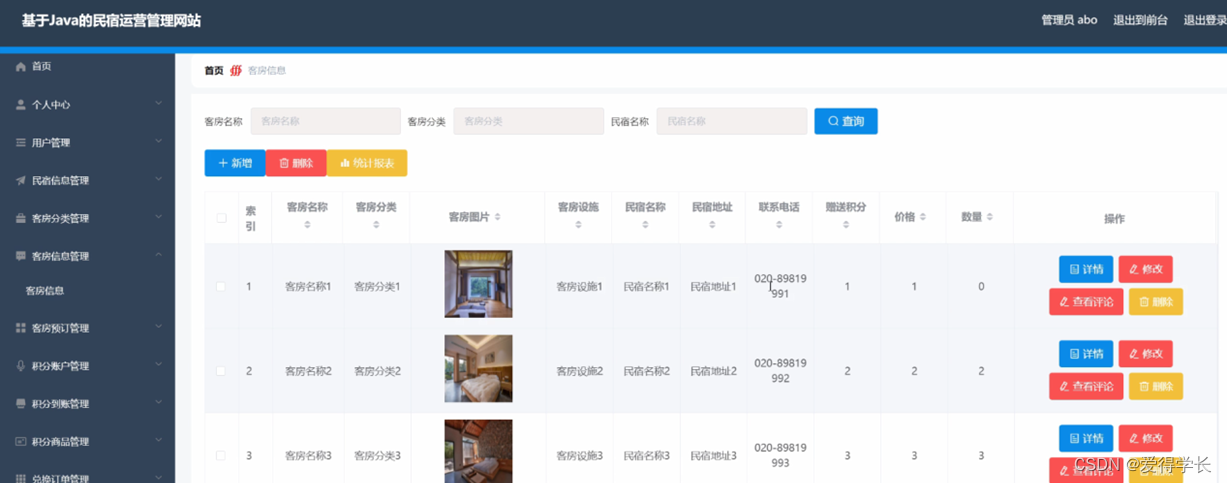Check the checkbox for row 2

pyautogui.click(x=221, y=371)
